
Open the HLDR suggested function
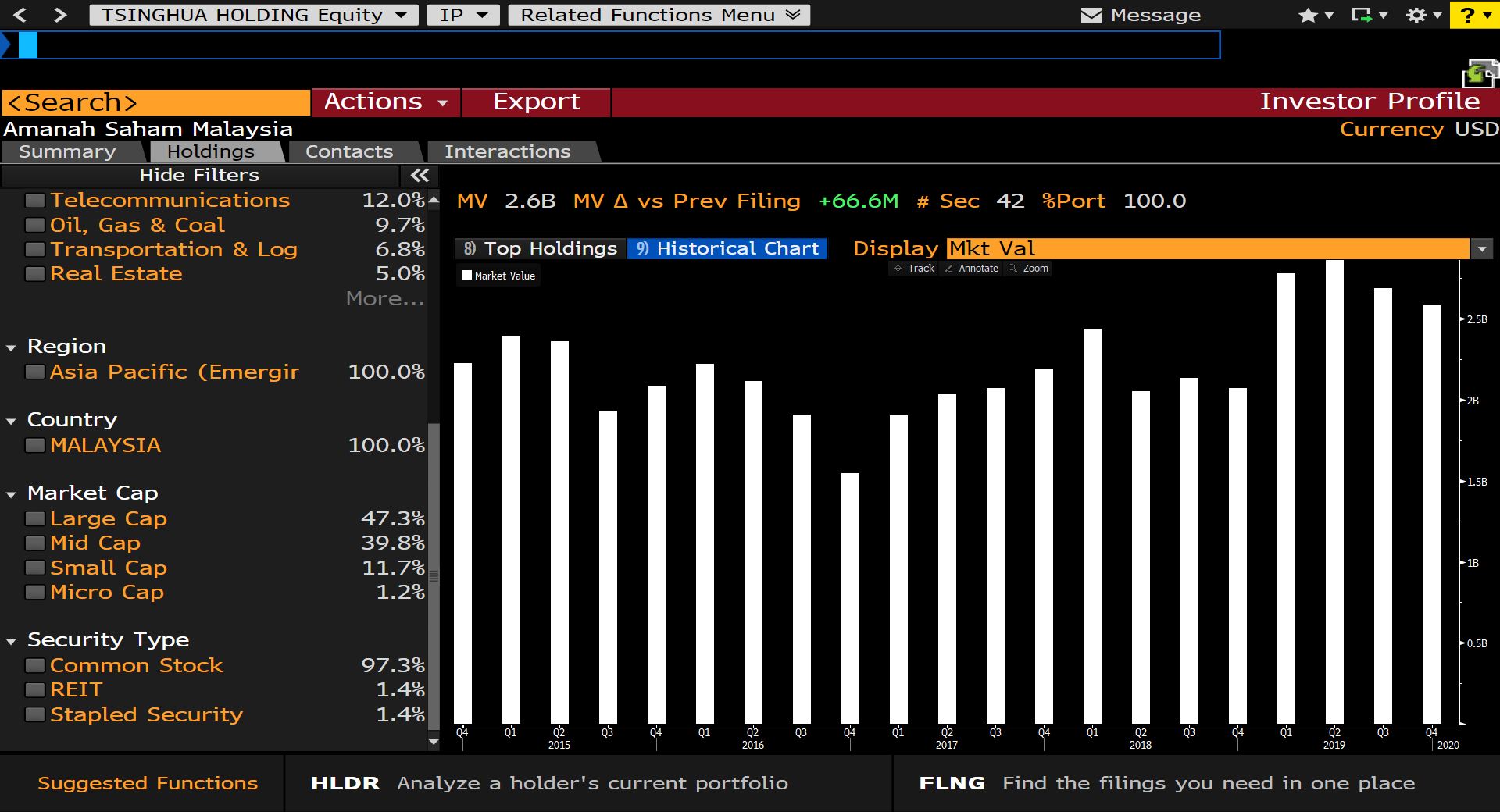click(588, 783)
